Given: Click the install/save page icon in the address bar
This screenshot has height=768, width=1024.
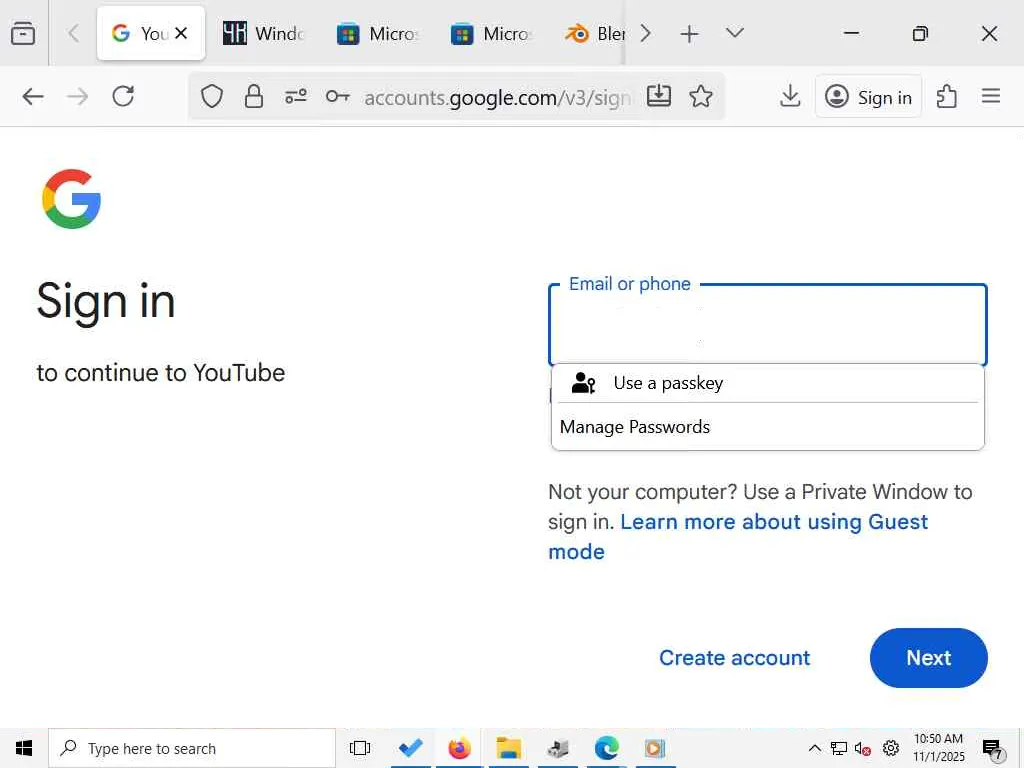Looking at the screenshot, I should (658, 96).
